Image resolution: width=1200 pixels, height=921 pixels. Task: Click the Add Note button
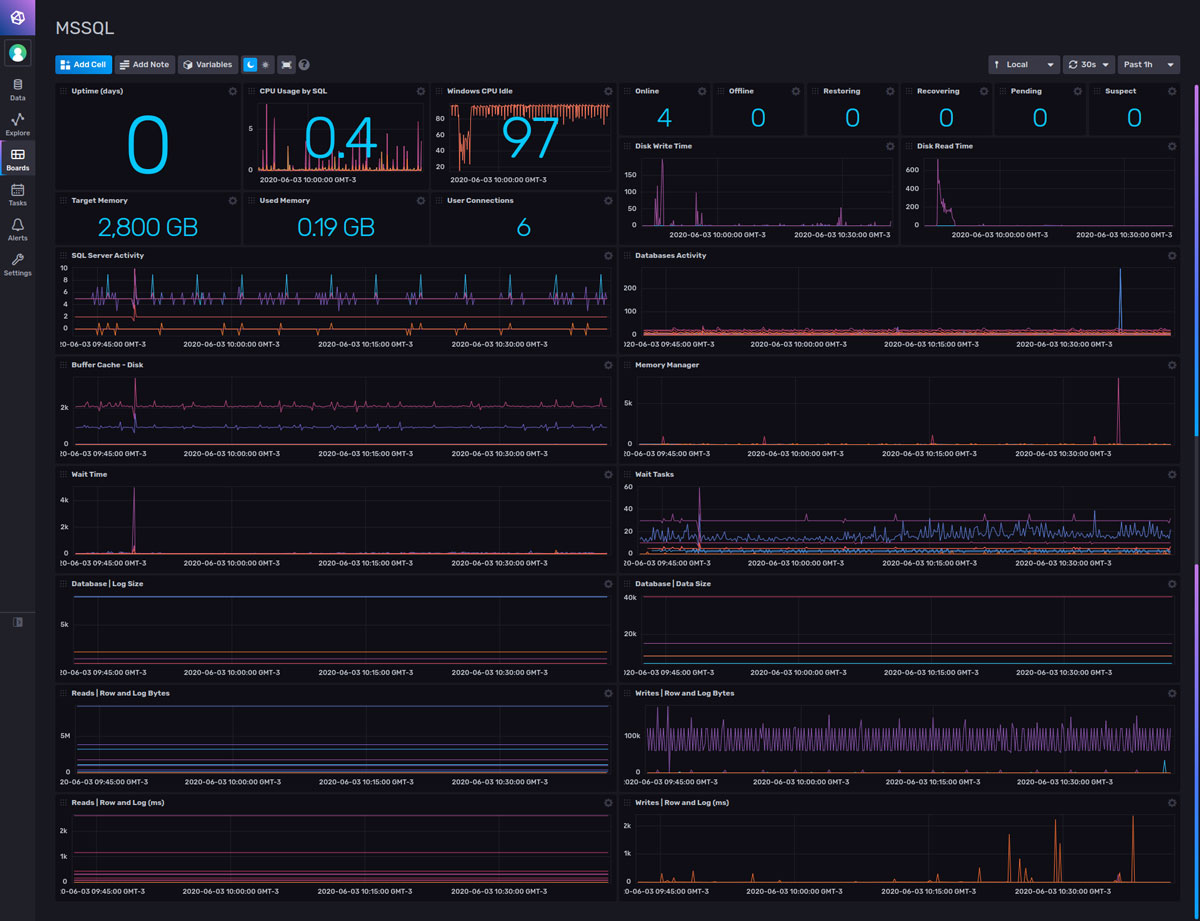144,65
